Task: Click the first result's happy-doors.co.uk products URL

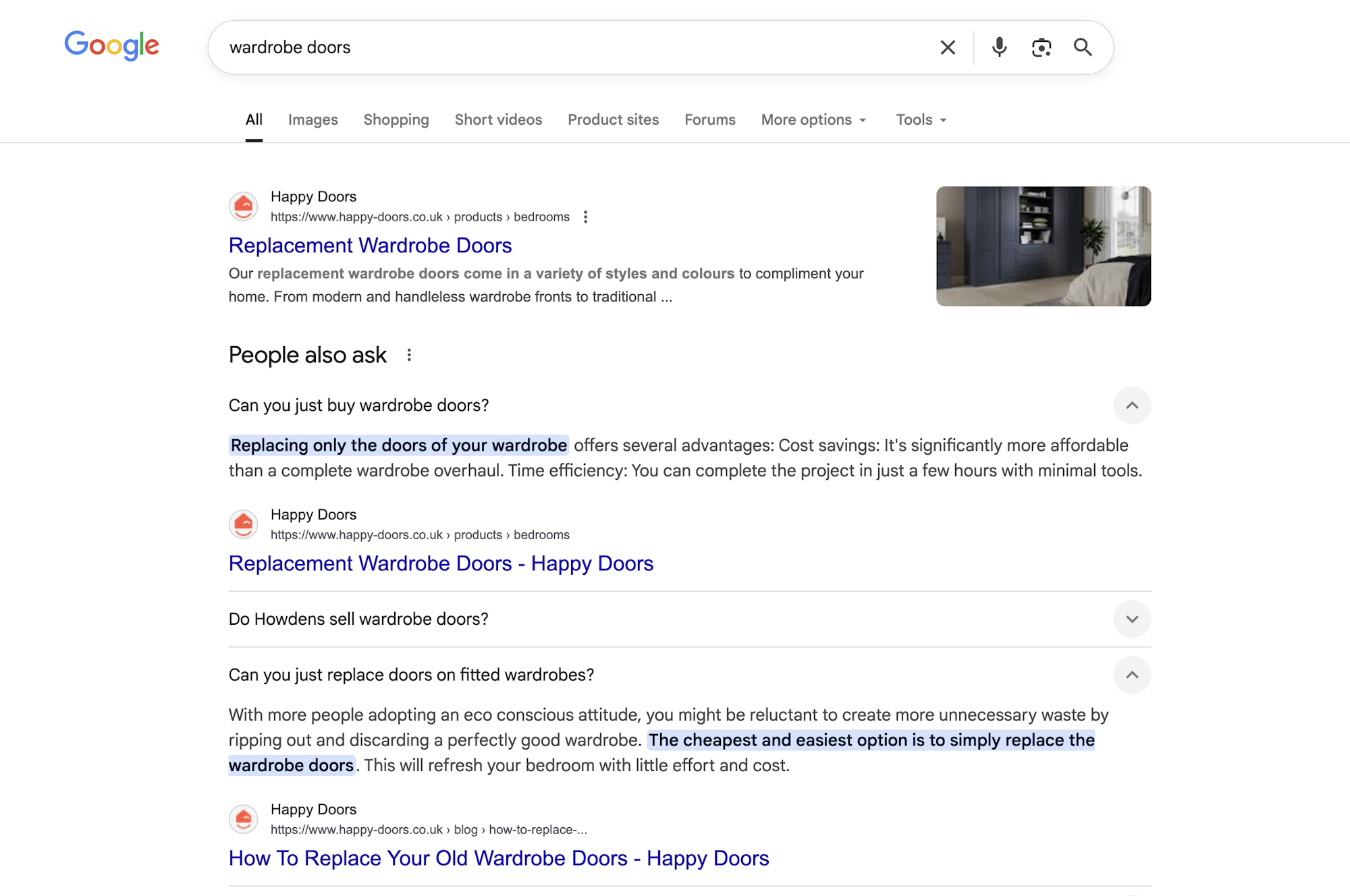Action: 420,217
